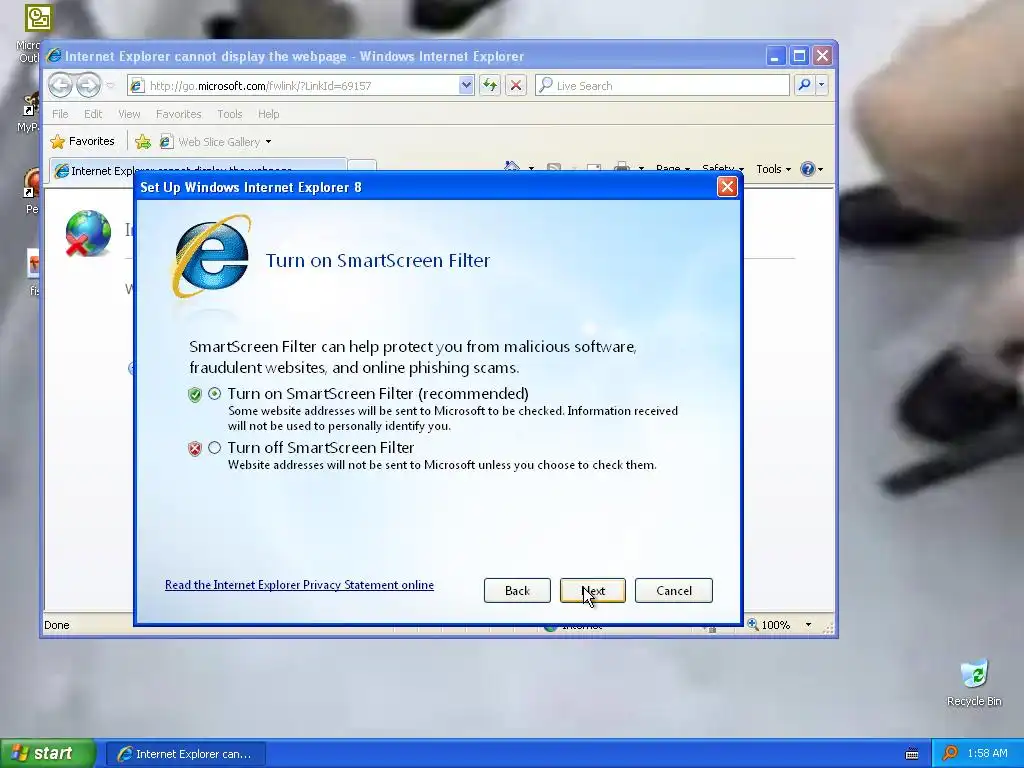Expand the Home button dropdown arrow

click(531, 169)
